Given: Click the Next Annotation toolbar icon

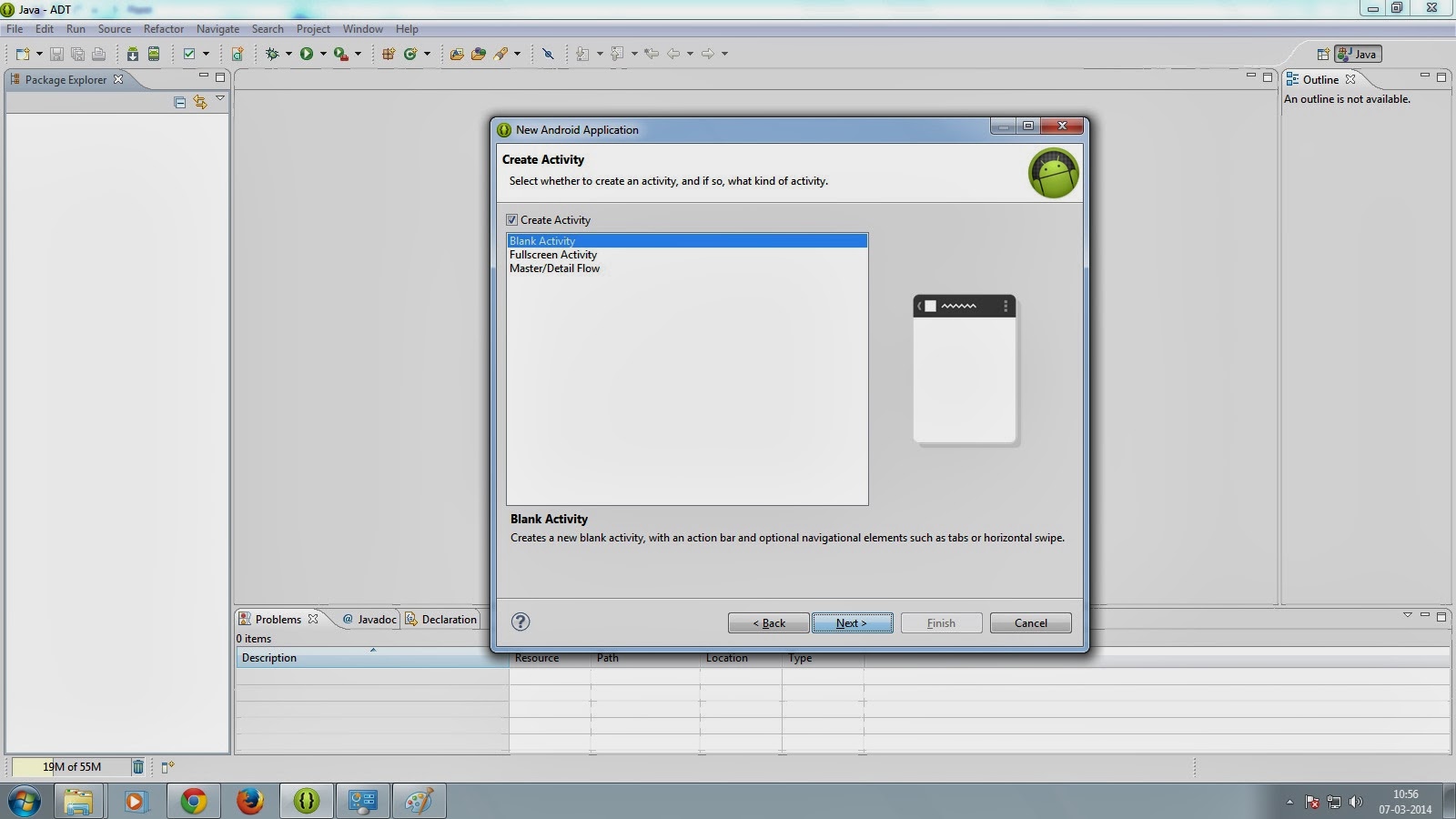Looking at the screenshot, I should [582, 54].
